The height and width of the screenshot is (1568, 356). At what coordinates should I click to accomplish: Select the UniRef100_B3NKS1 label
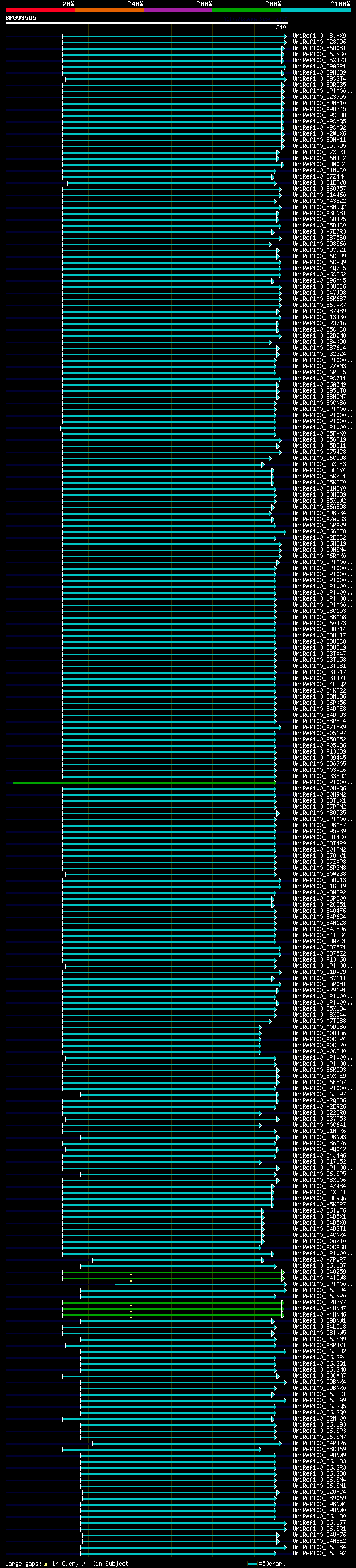[x=319, y=941]
